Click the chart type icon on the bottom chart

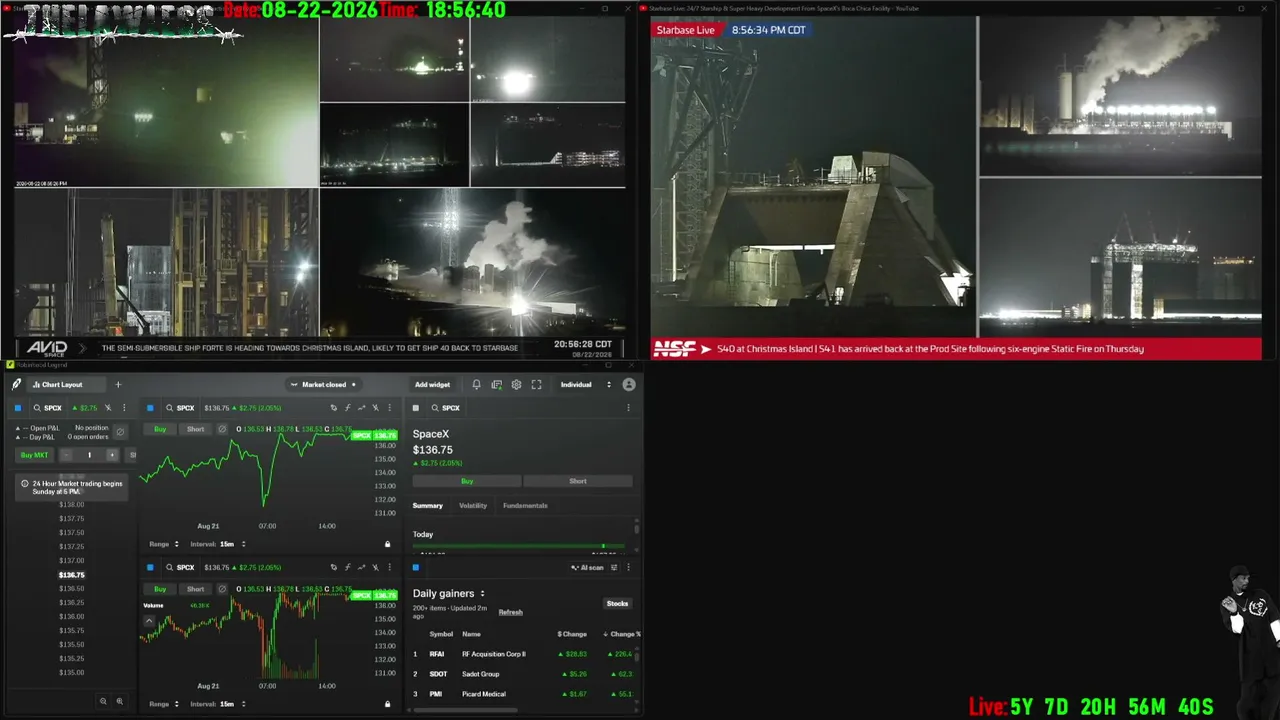pyautogui.click(x=361, y=567)
